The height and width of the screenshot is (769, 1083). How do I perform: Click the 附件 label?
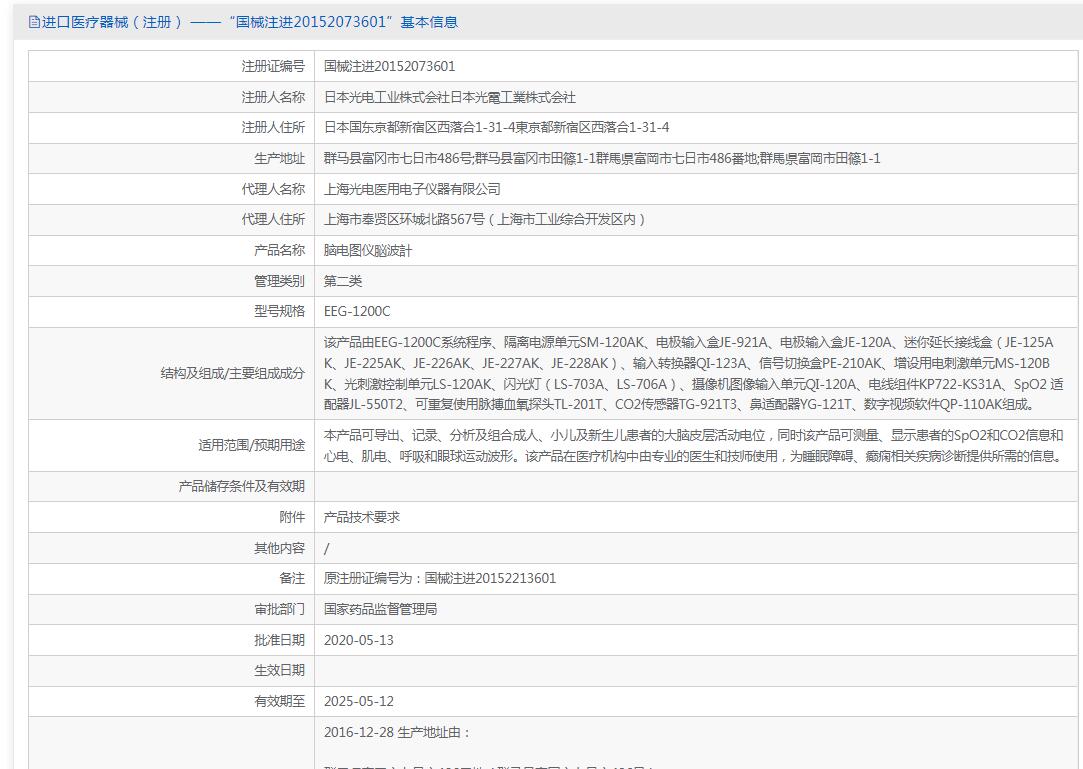pos(292,517)
